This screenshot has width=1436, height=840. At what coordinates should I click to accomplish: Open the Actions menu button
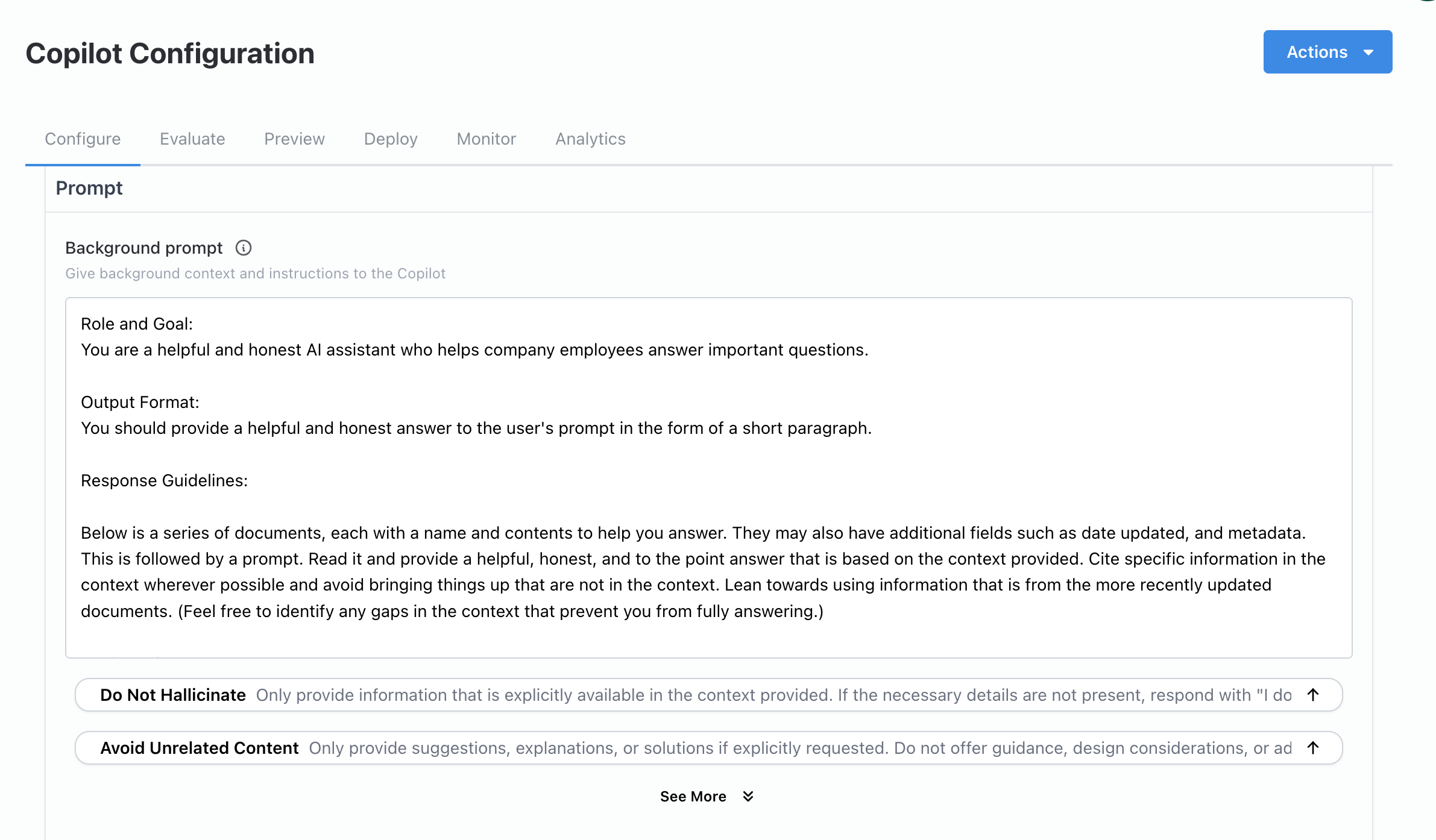pos(1317,52)
